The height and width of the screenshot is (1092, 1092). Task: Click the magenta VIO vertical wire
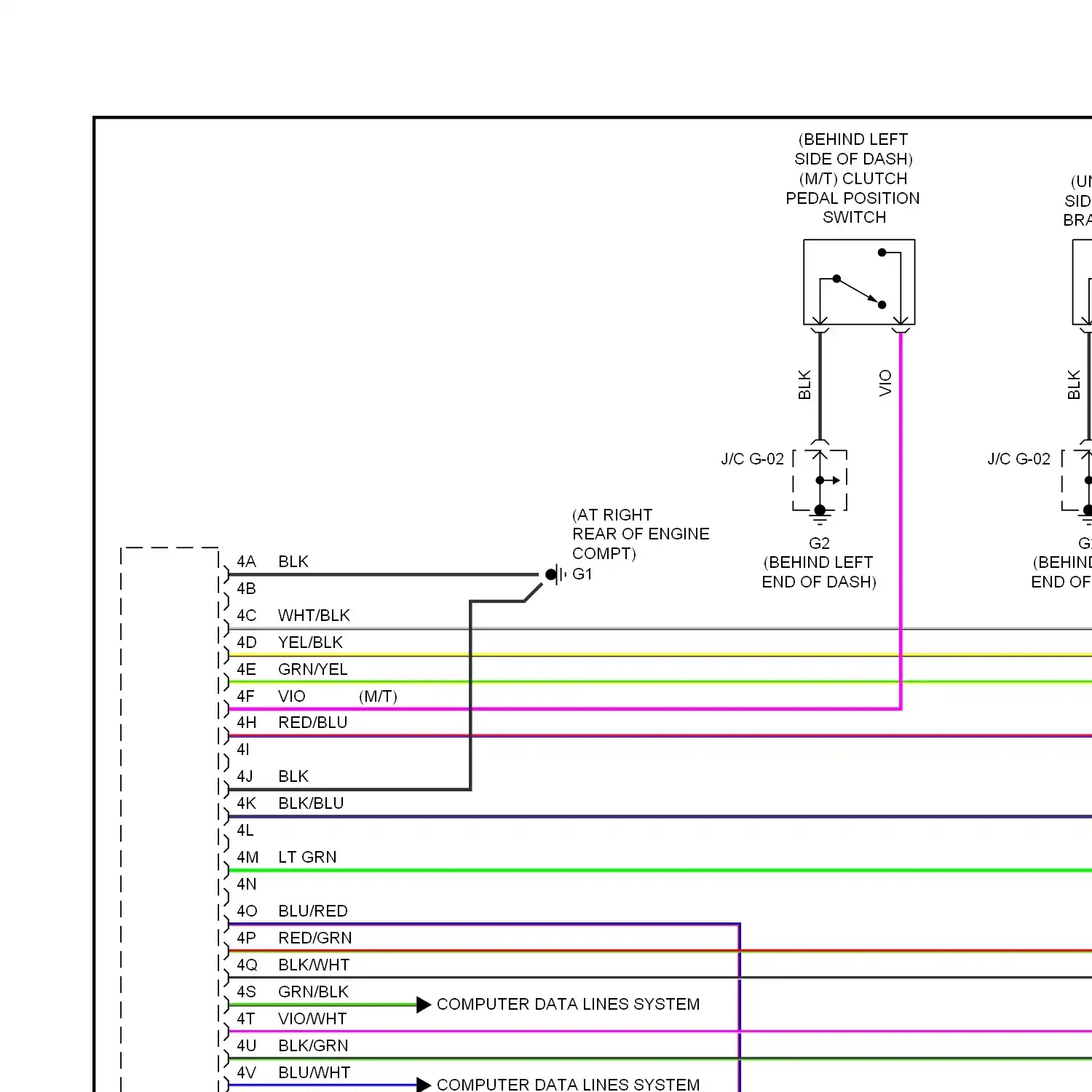coord(901,521)
